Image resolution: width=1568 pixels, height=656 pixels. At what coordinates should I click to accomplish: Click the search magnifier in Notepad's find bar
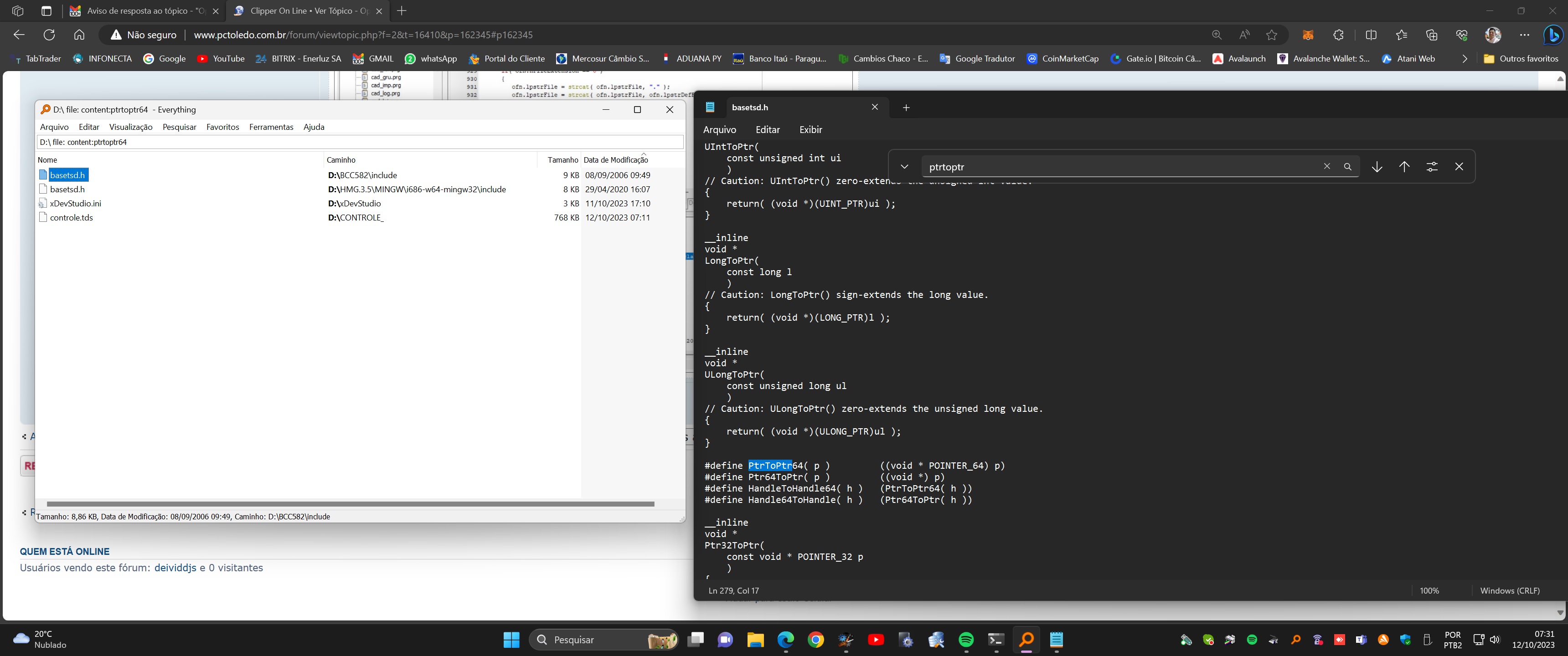1348,167
